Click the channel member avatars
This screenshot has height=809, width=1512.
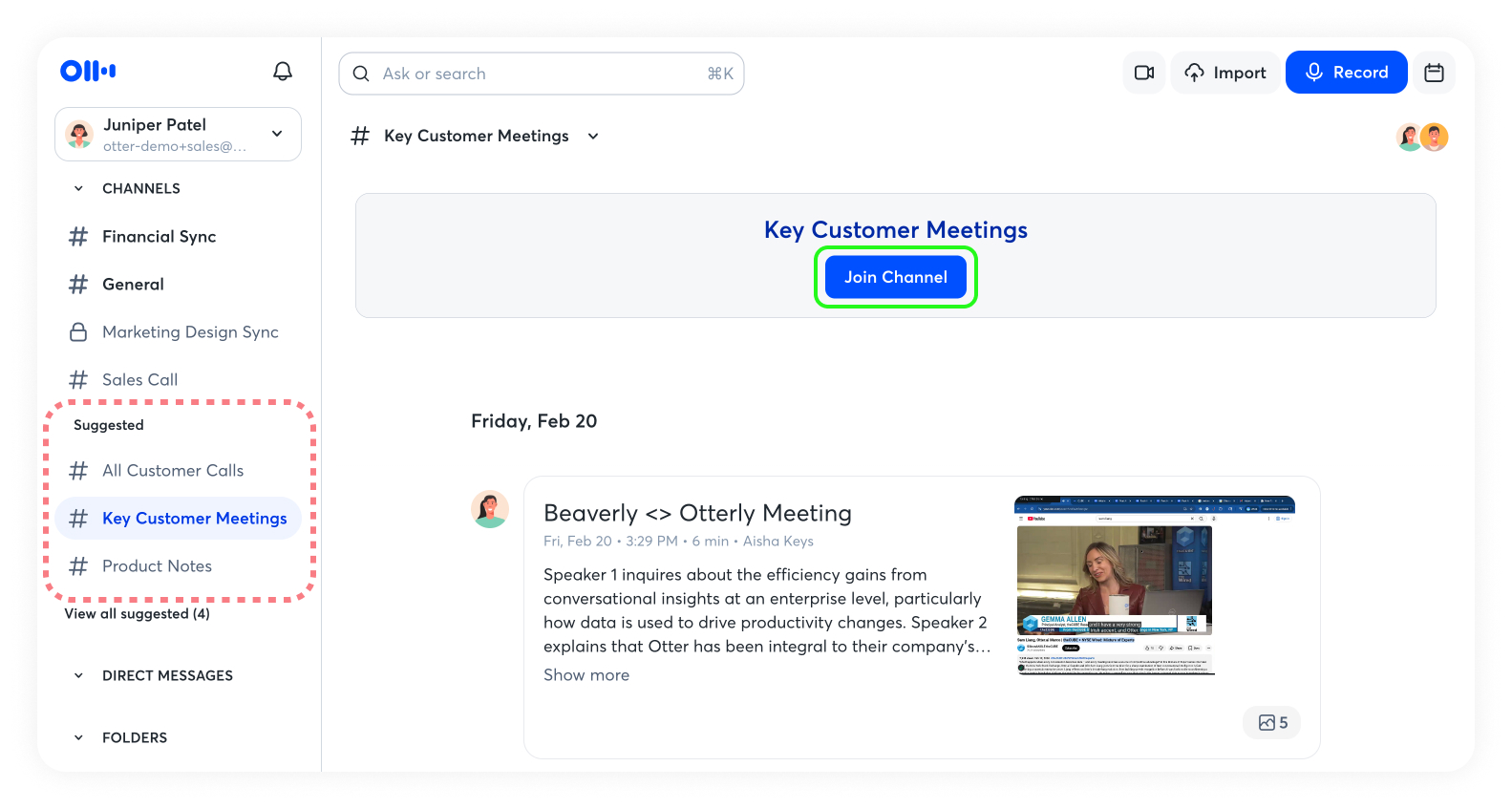point(1422,138)
